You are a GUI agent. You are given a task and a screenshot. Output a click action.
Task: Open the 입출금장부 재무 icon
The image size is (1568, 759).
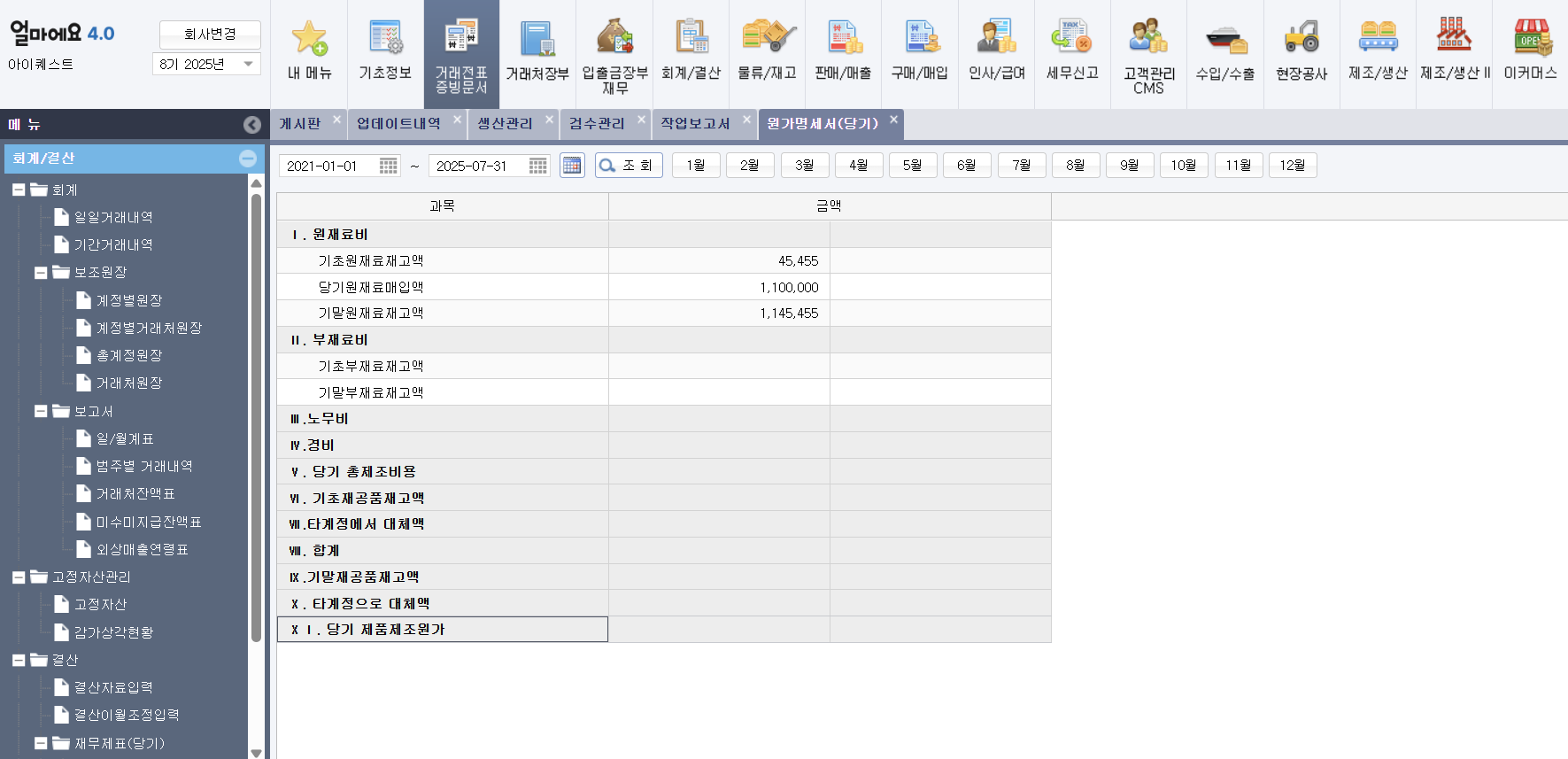(x=614, y=37)
